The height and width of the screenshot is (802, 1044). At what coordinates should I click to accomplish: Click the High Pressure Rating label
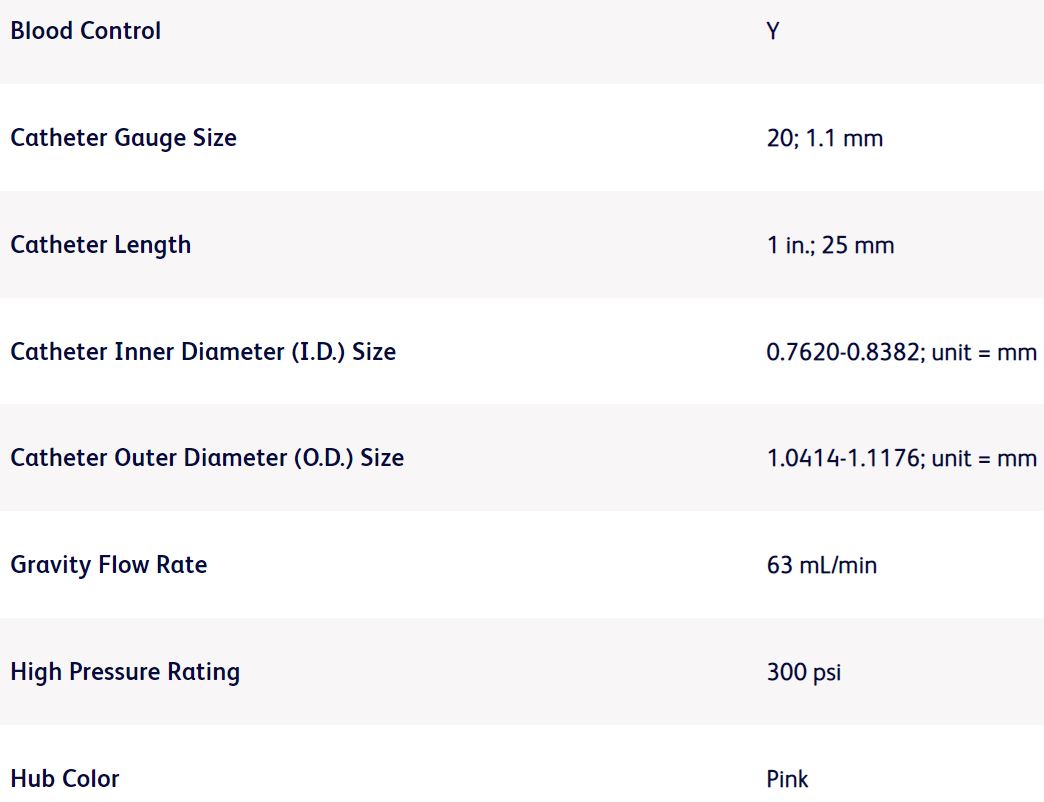click(x=125, y=672)
